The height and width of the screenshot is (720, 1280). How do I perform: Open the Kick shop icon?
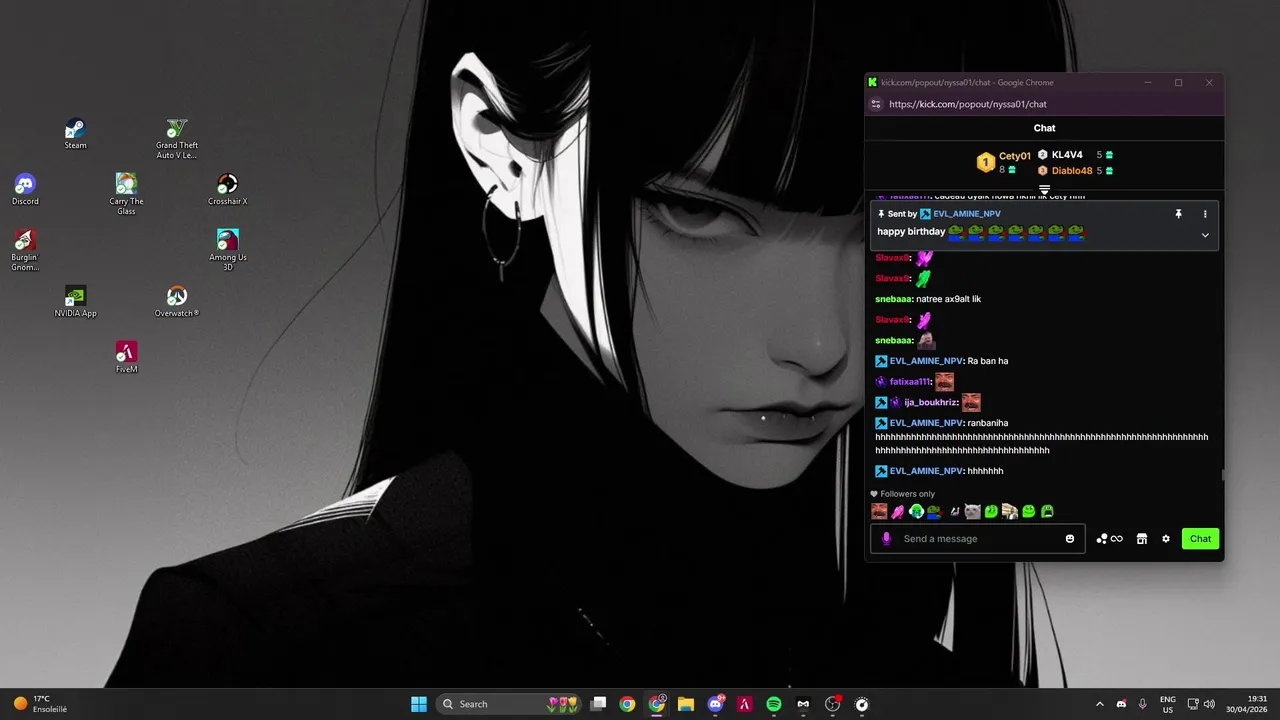click(x=1141, y=539)
